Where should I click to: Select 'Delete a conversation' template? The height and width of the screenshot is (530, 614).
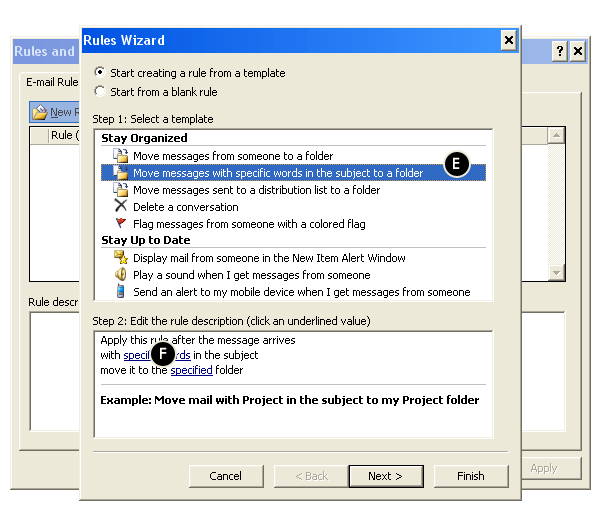(185, 207)
